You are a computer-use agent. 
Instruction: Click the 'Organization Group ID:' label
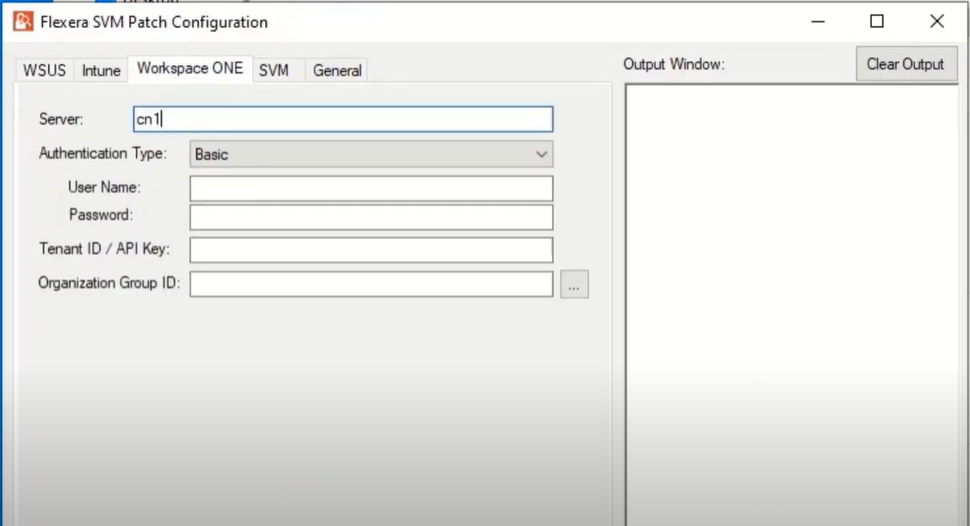coord(109,283)
